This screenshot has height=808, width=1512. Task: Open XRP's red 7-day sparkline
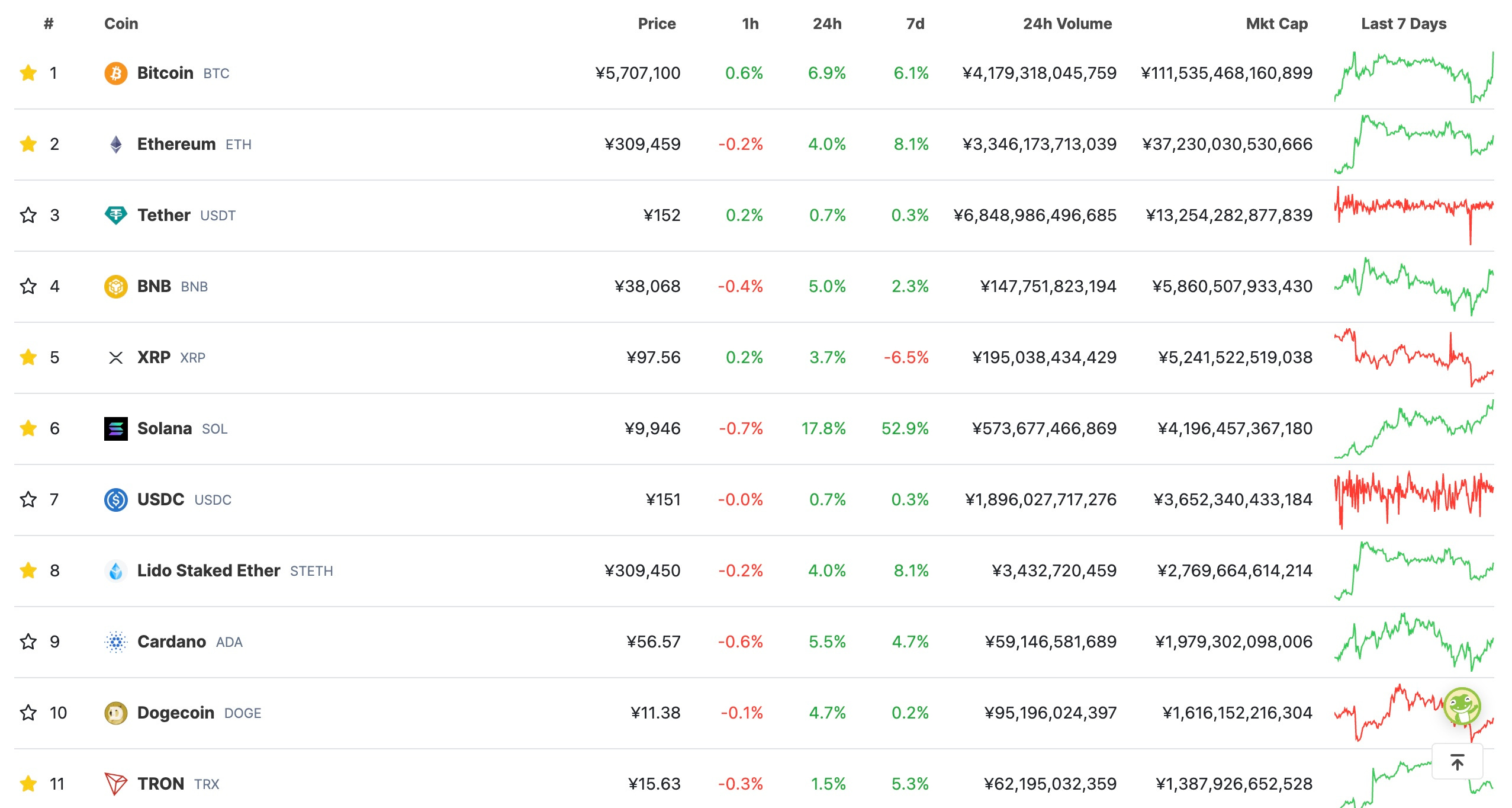coord(1414,357)
